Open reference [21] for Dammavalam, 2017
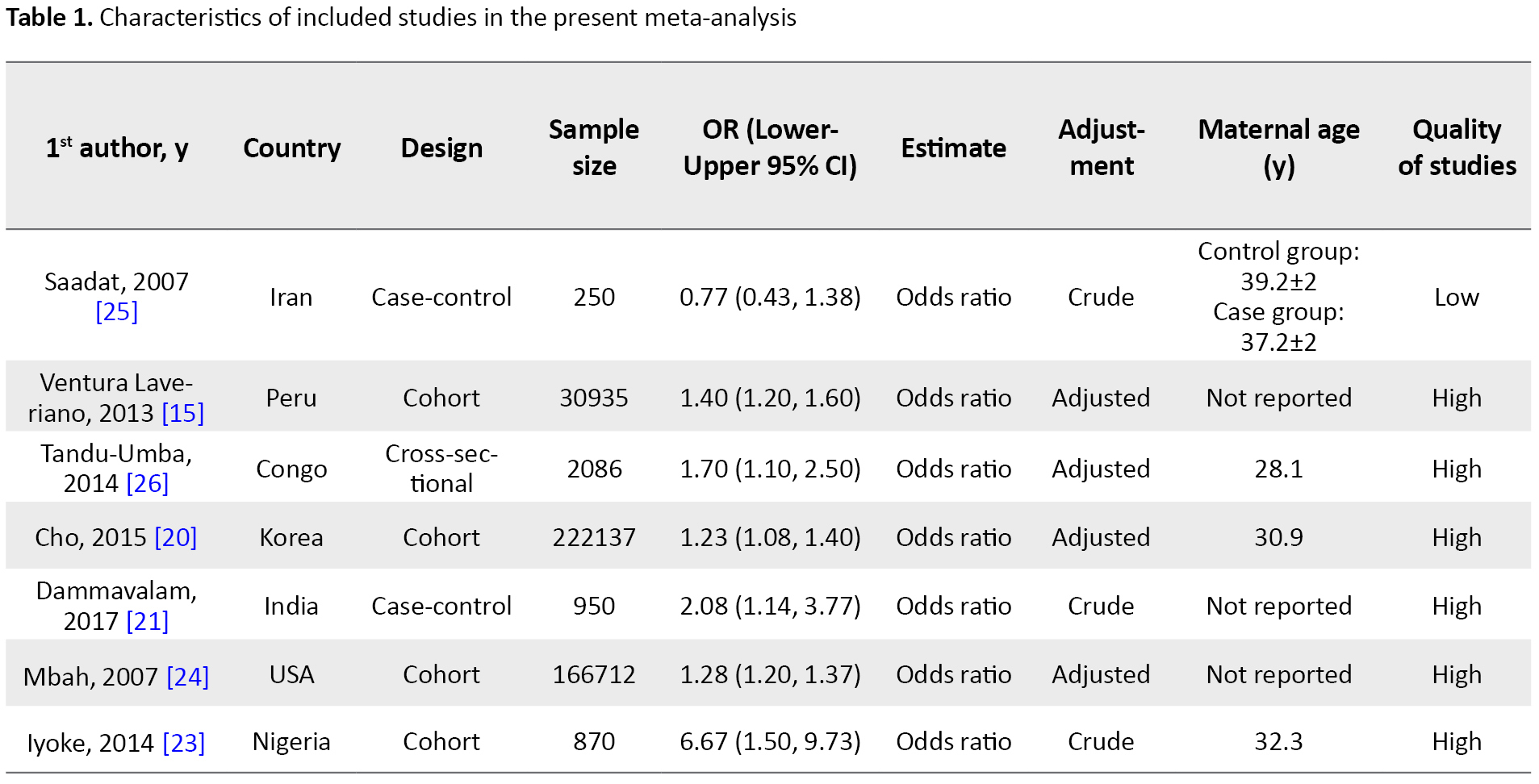1539x784 pixels. (147, 622)
